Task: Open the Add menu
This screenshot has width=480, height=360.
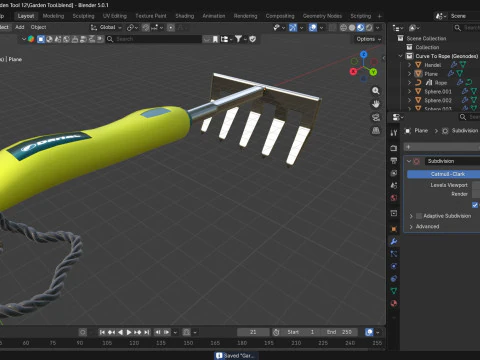Action: tap(20, 27)
